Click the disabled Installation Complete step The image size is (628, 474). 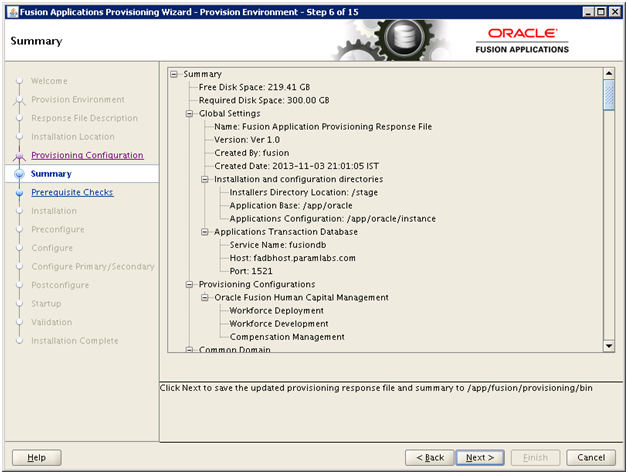coord(74,341)
